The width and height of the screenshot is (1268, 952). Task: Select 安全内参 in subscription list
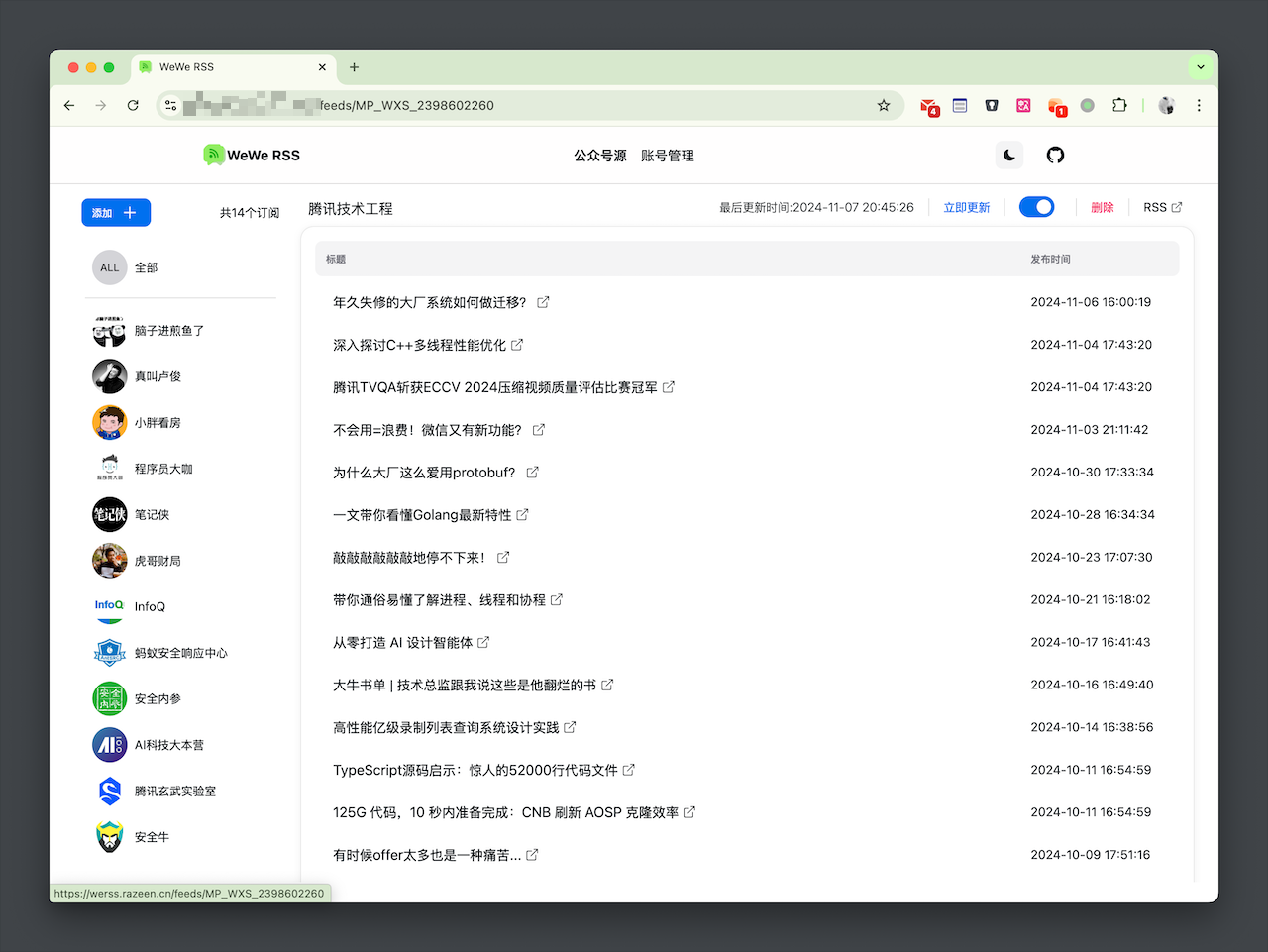[x=158, y=698]
